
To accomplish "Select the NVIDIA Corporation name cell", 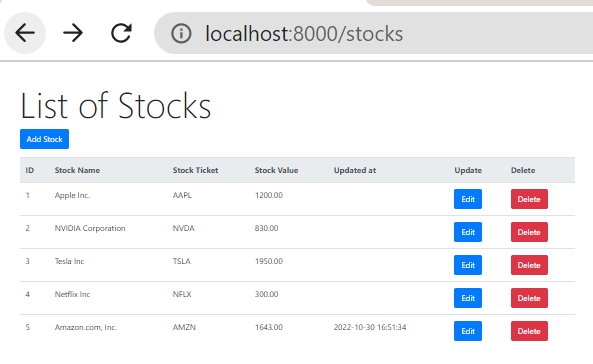I will click(x=90, y=228).
